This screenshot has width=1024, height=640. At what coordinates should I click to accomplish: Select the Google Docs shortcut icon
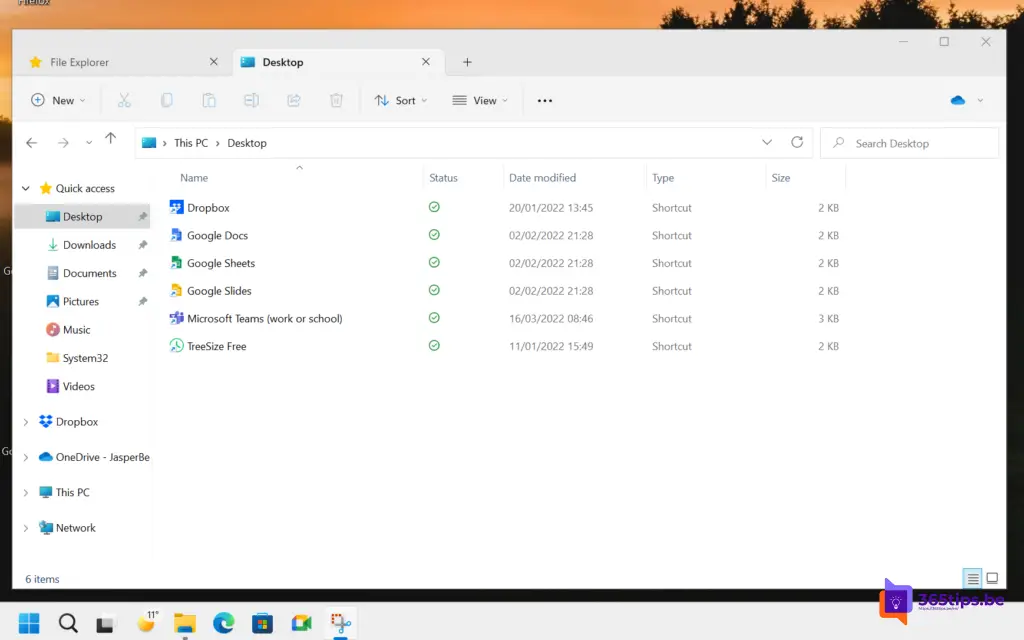click(x=176, y=234)
